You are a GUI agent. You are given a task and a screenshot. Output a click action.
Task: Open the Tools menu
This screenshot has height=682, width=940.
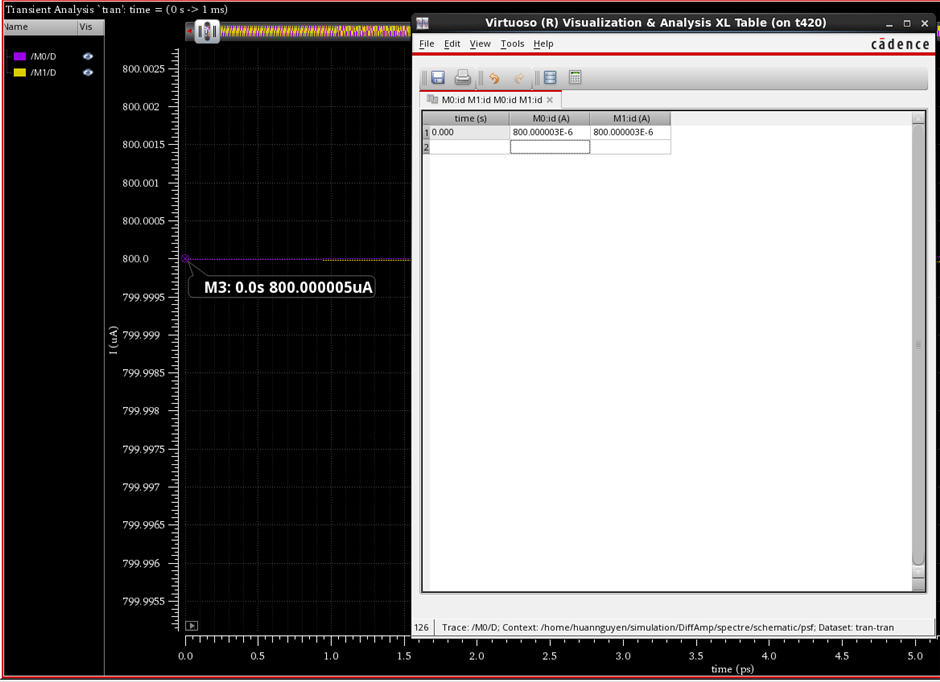click(x=512, y=44)
